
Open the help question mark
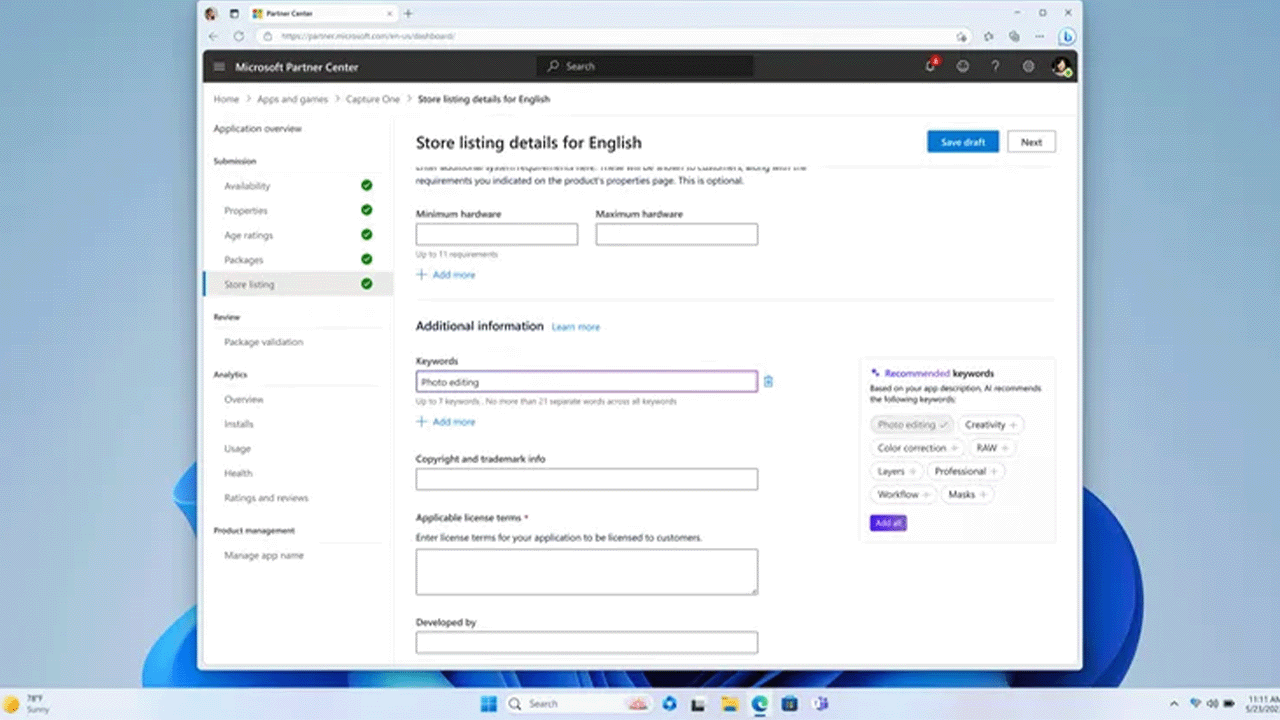995,66
